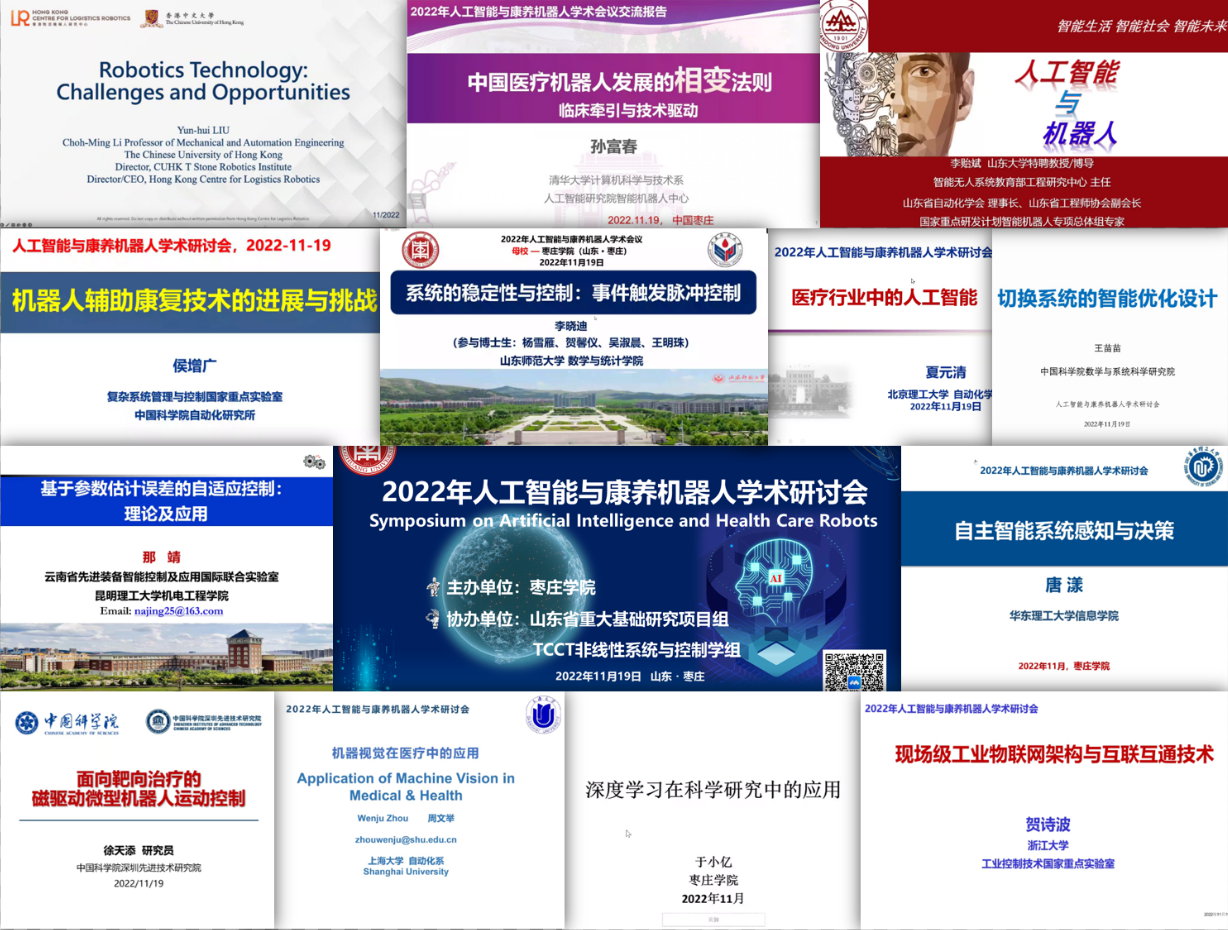Viewport: 1228px width, 930px height.
Task: Click the Shenzhen Institute of Advanced Technology logo
Action: point(203,722)
